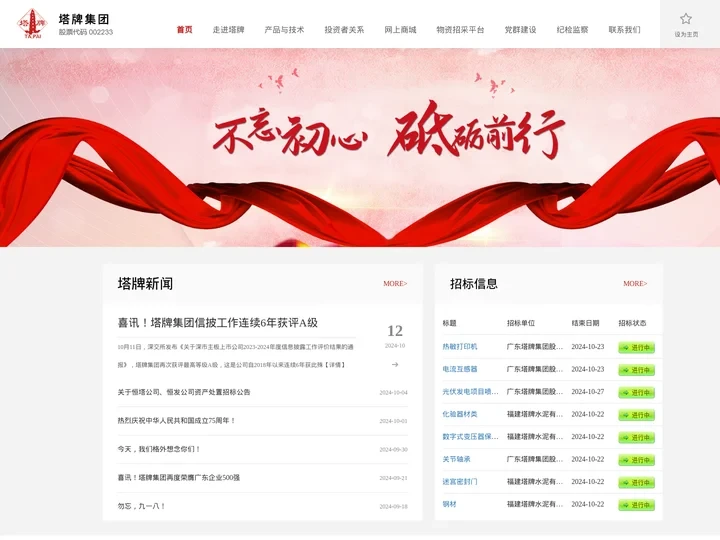Click MORE> link in 招标信息 section
Viewport: 720px width, 540px height.
(x=635, y=284)
